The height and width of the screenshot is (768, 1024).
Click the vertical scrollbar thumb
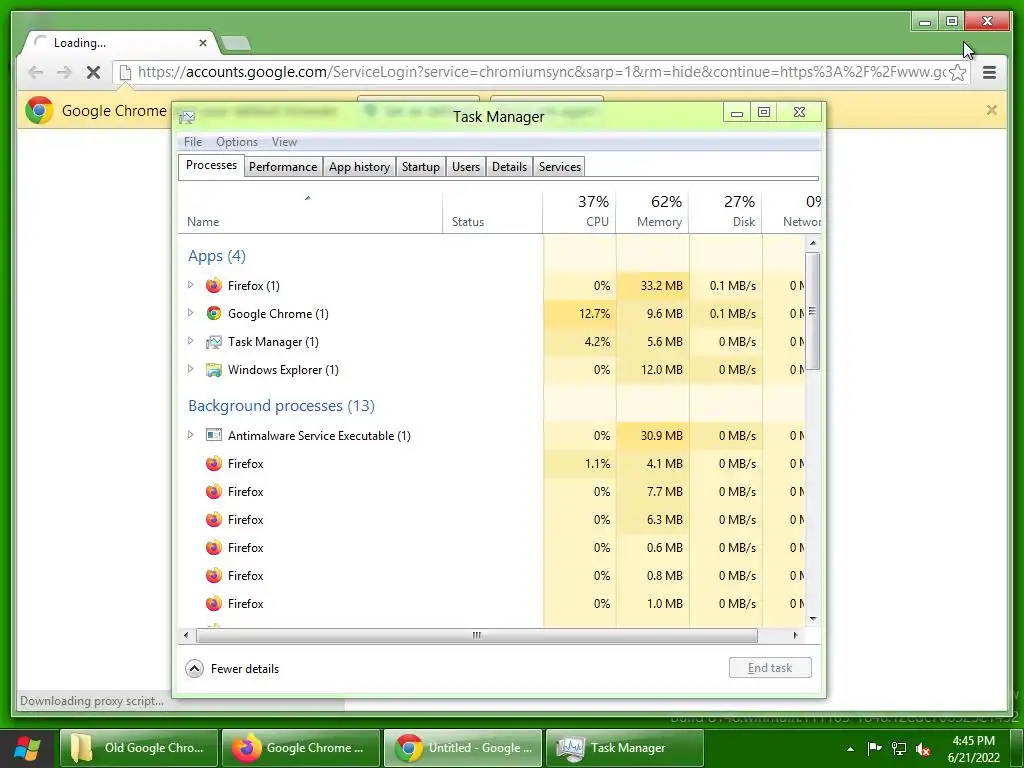[812, 311]
